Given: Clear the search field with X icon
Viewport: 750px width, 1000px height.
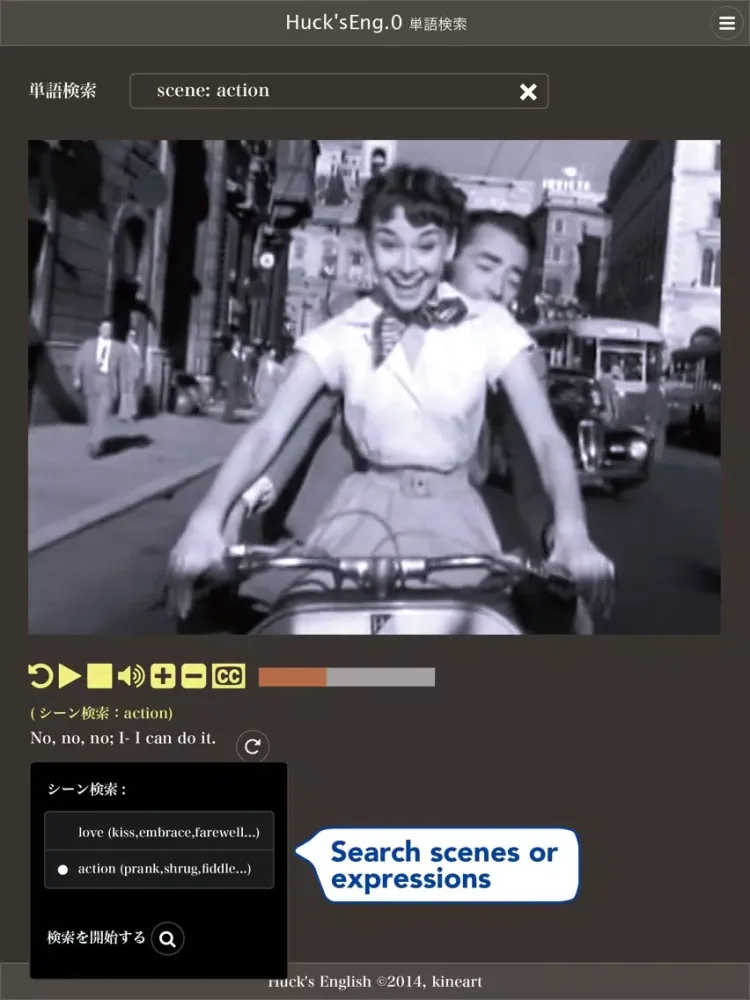Looking at the screenshot, I should coord(528,92).
